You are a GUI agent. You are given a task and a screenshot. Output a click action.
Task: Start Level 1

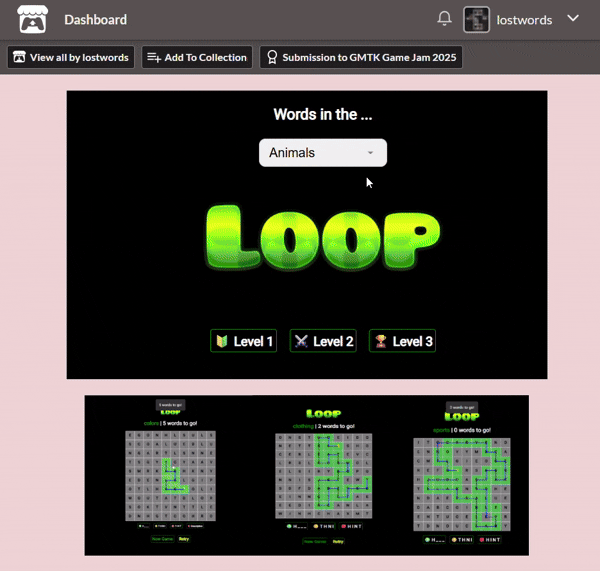point(243,341)
